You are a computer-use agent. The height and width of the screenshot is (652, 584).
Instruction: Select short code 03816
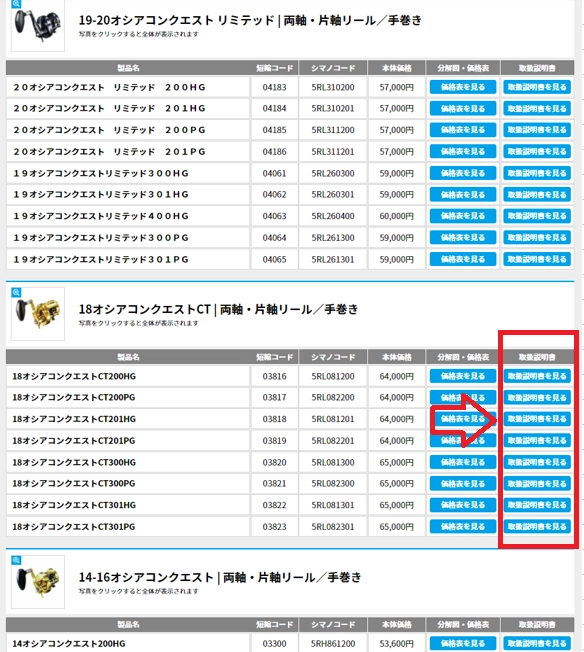(x=275, y=376)
